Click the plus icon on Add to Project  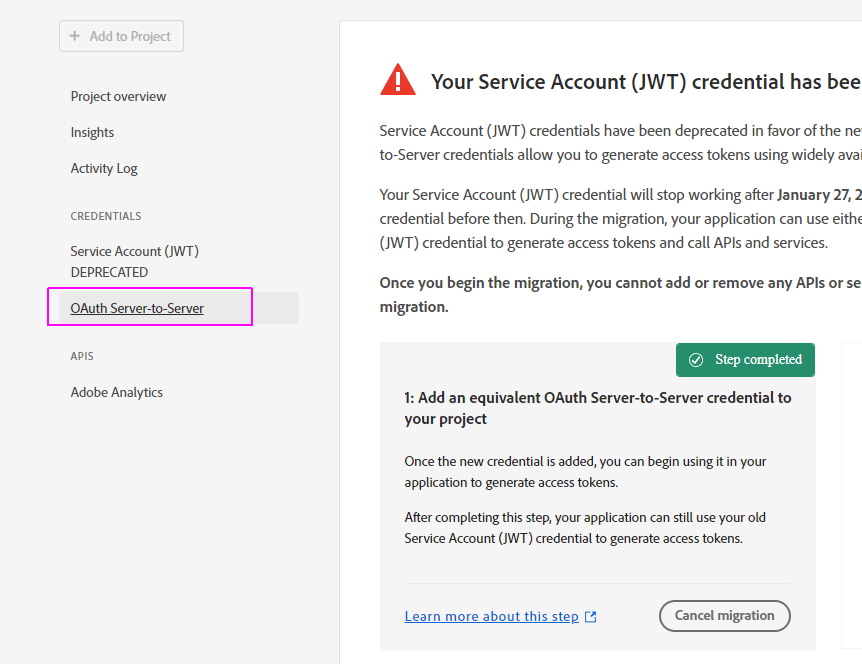(75, 36)
